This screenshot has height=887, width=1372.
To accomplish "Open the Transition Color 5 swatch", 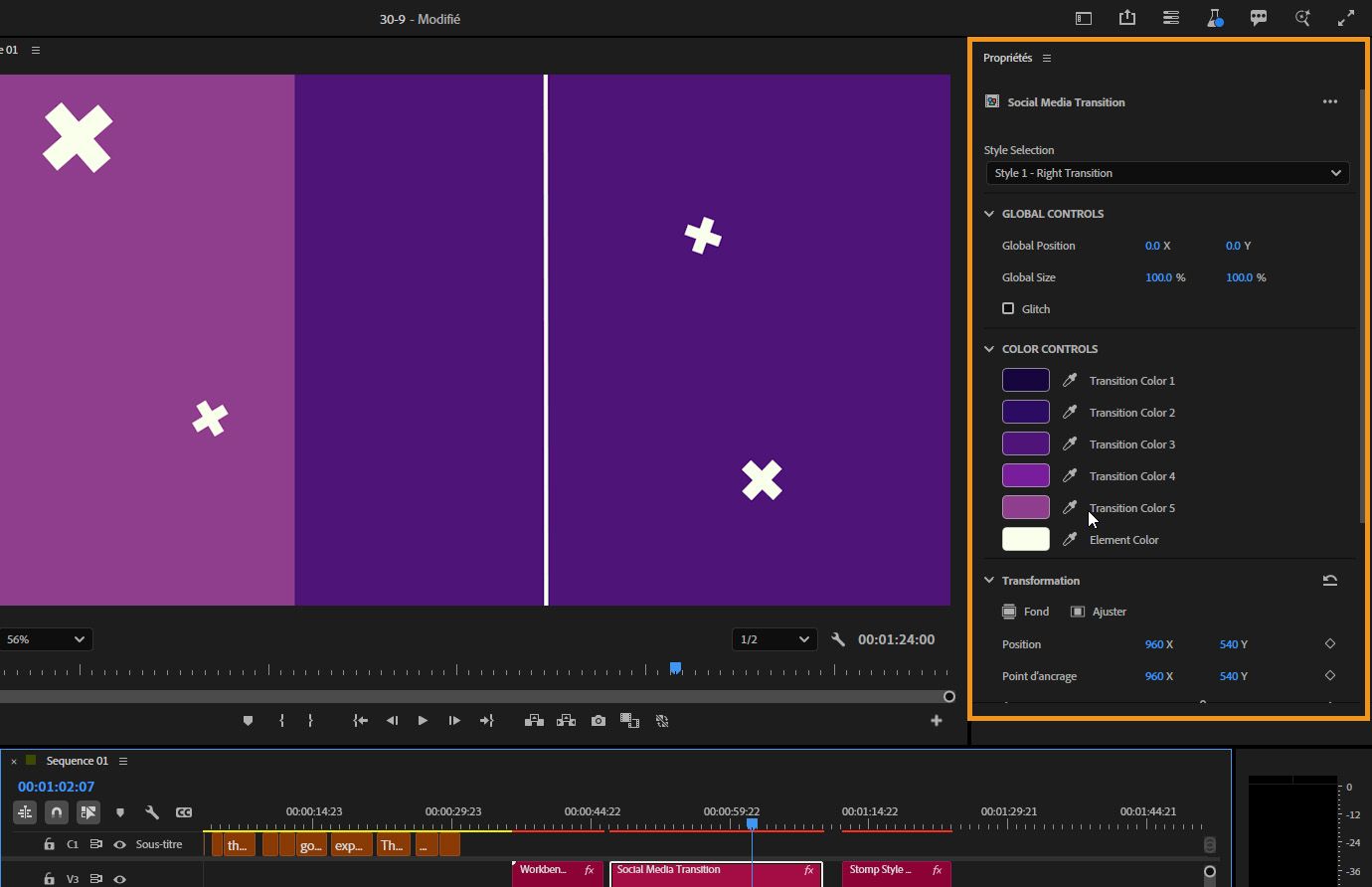I will tap(1025, 507).
